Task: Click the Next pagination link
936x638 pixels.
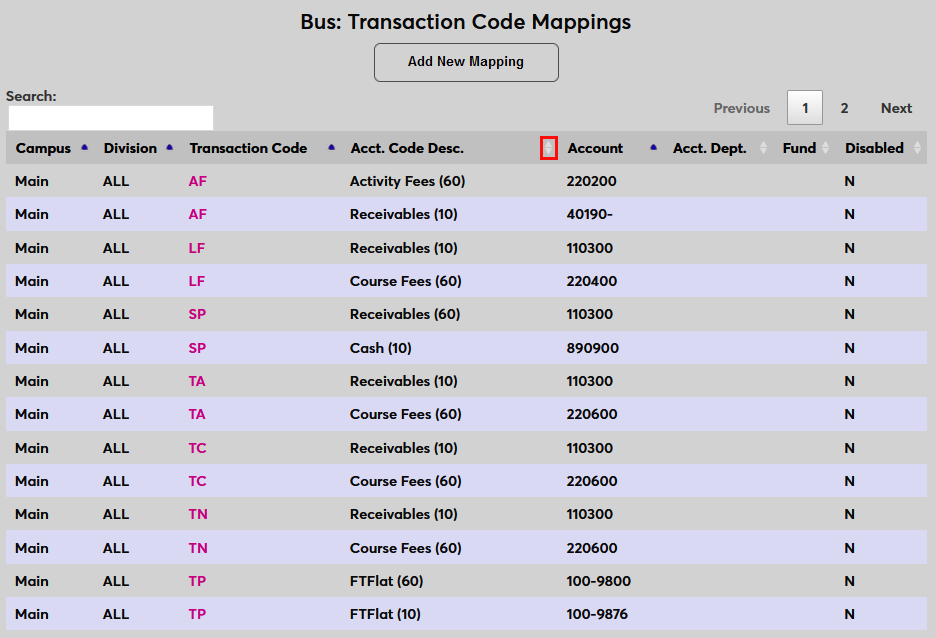Action: [896, 108]
